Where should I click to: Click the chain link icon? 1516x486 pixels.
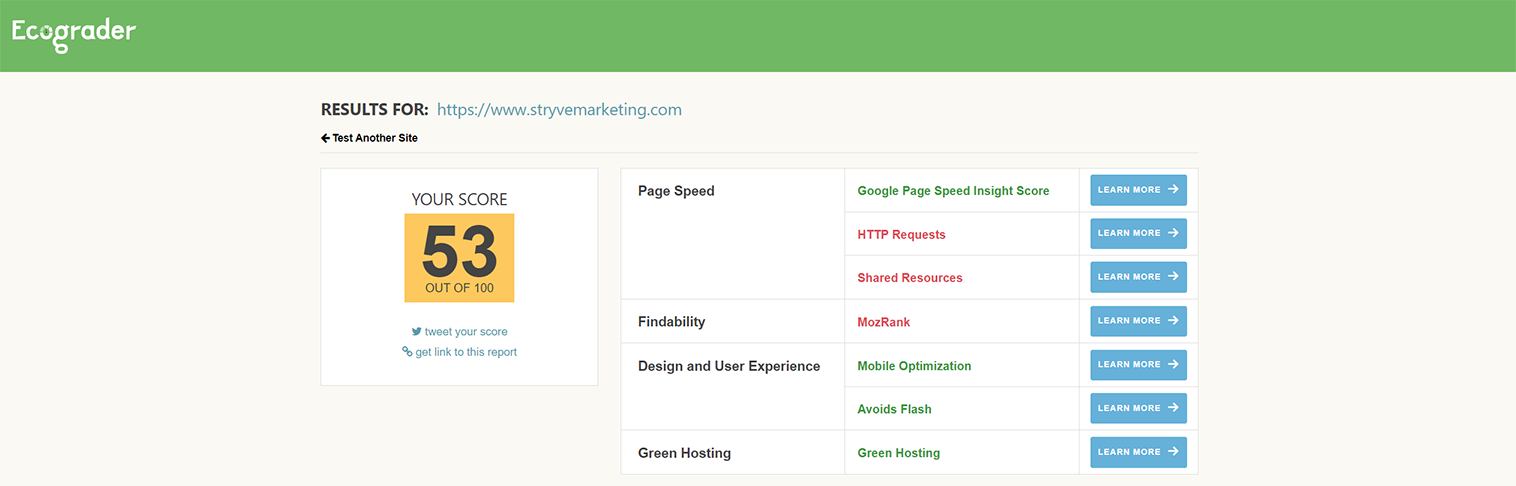pos(407,351)
